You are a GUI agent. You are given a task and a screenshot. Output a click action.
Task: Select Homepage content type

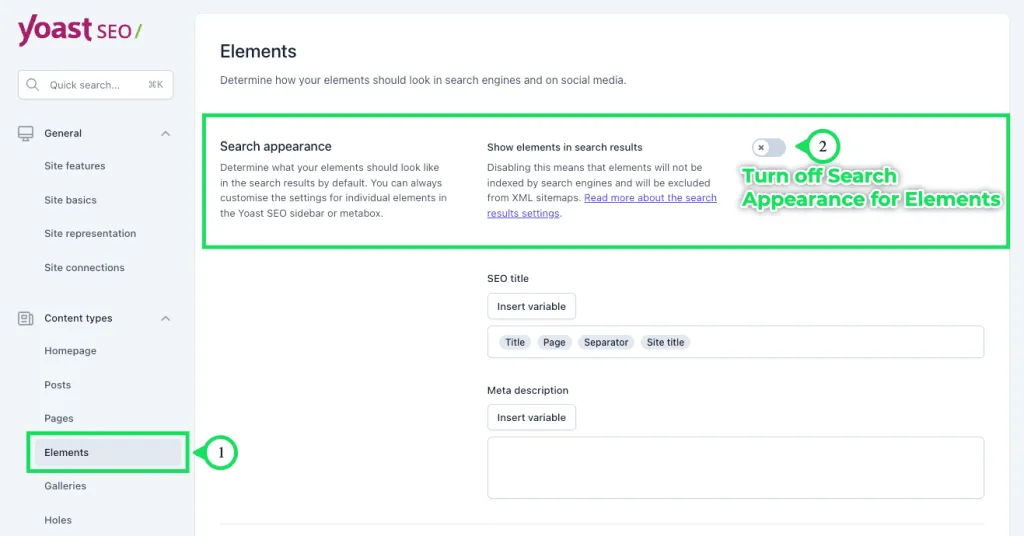[71, 351]
